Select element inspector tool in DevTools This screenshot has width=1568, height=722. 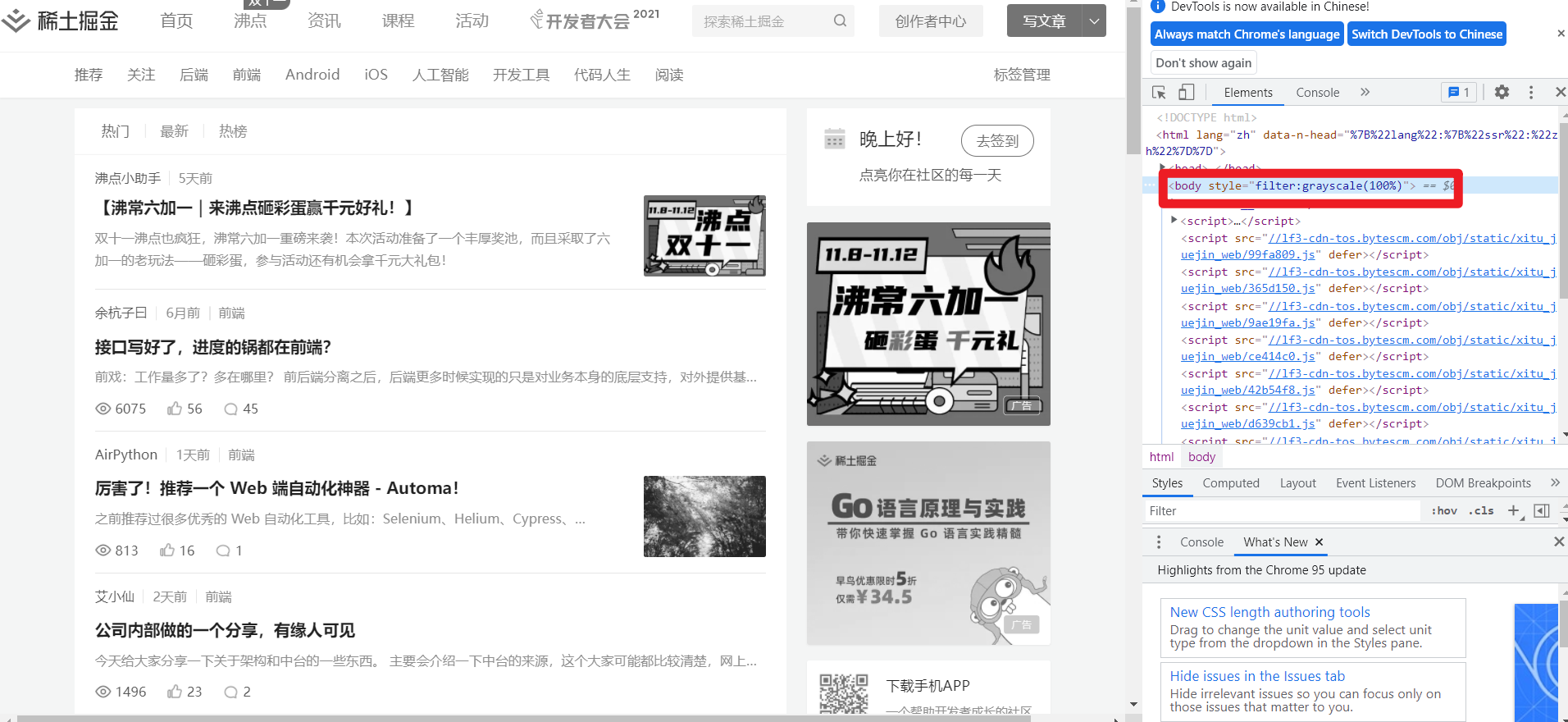coord(1159,93)
